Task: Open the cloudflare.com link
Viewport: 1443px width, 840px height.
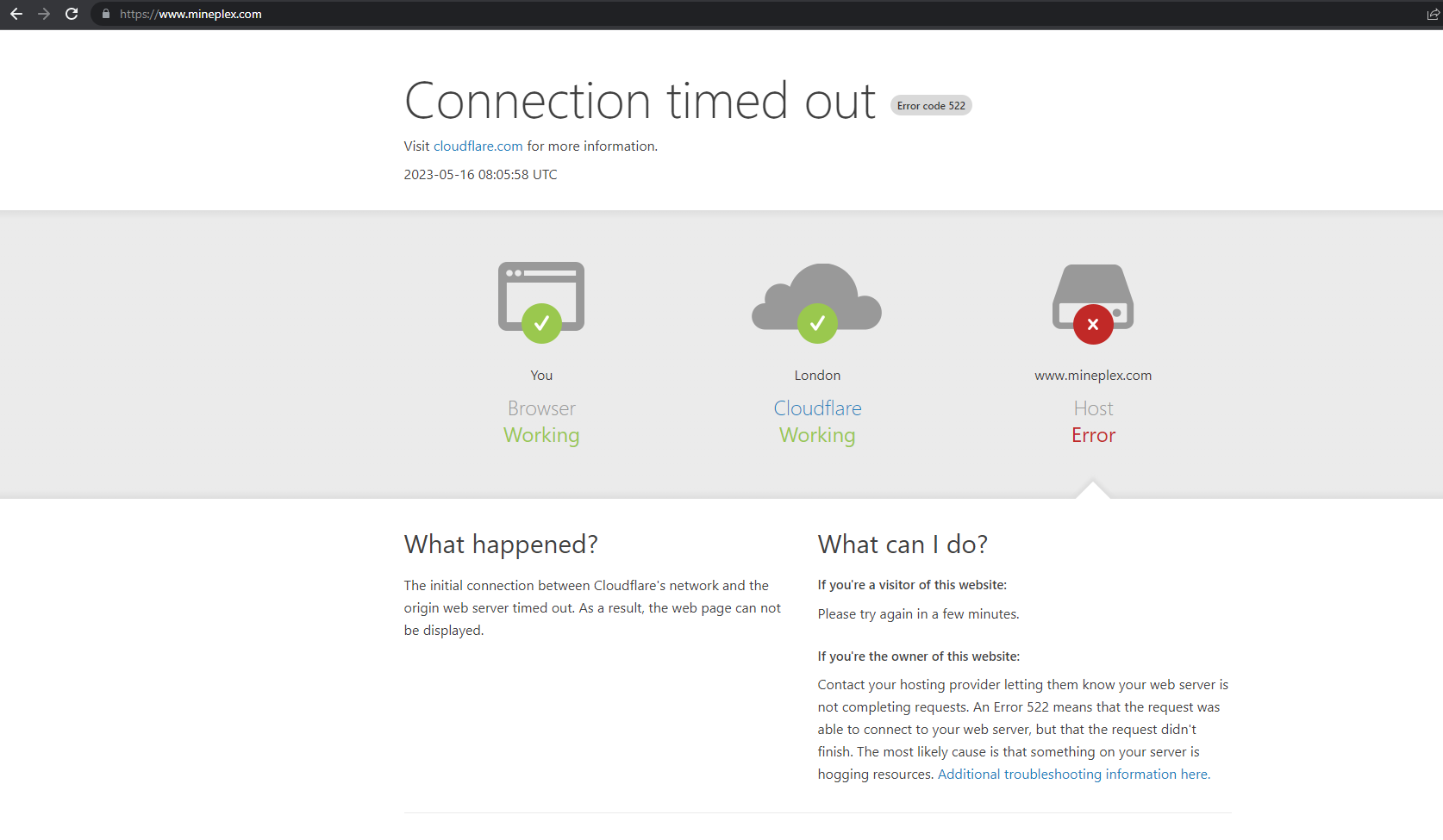Action: [x=478, y=146]
